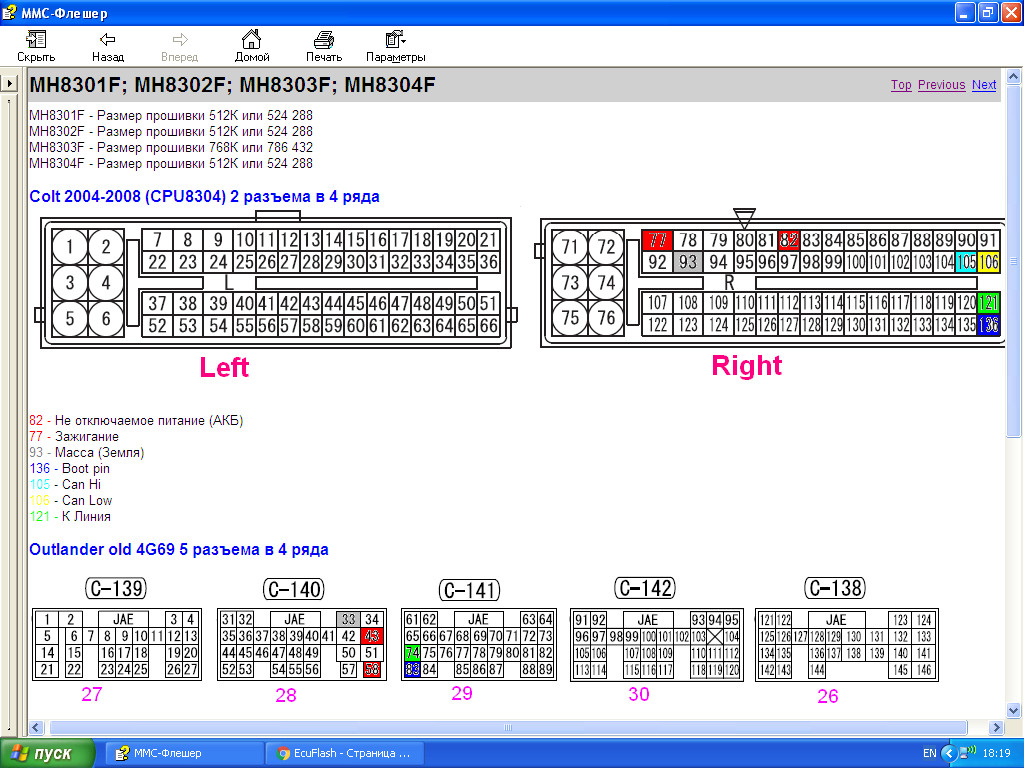This screenshot has height=768, width=1024.
Task: Open the Параметры options icon
Action: click(395, 39)
